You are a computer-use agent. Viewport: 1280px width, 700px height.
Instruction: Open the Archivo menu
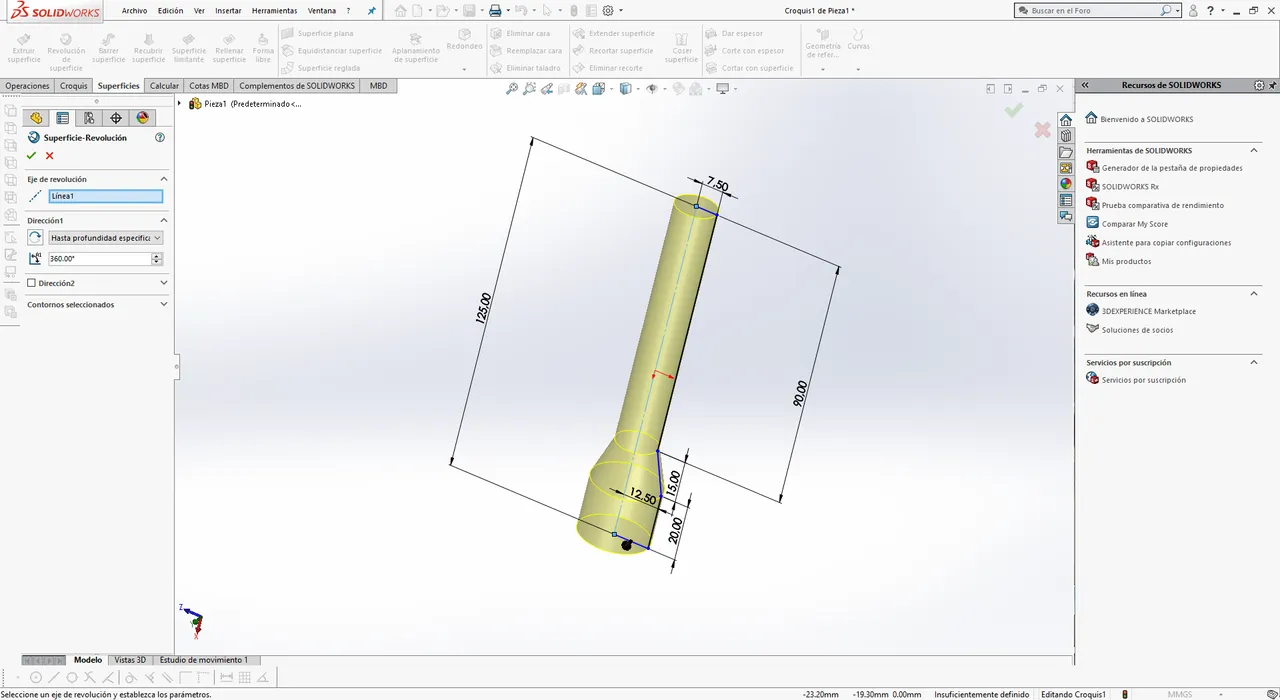pyautogui.click(x=134, y=11)
